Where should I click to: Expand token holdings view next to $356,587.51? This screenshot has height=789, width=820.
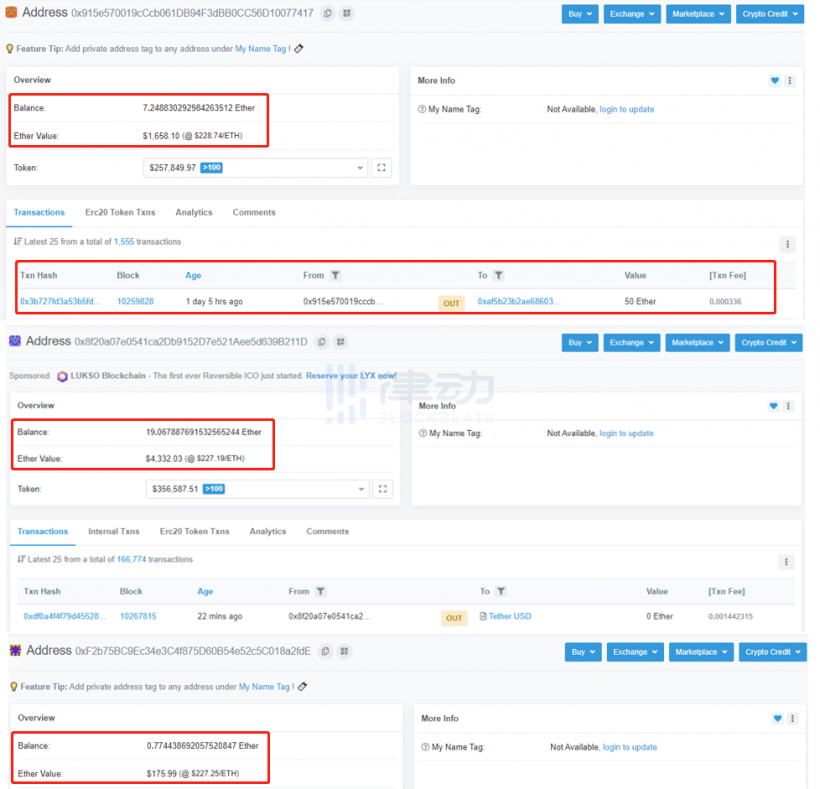[x=383, y=489]
